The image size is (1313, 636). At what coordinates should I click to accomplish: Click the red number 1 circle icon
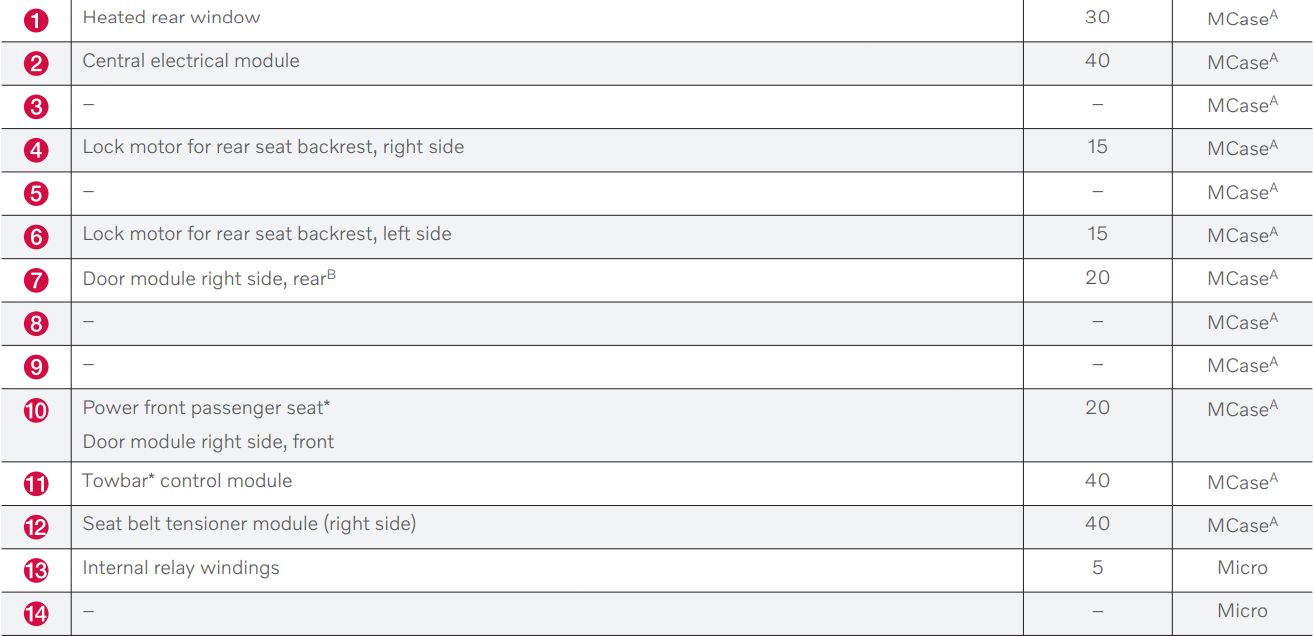35,19
